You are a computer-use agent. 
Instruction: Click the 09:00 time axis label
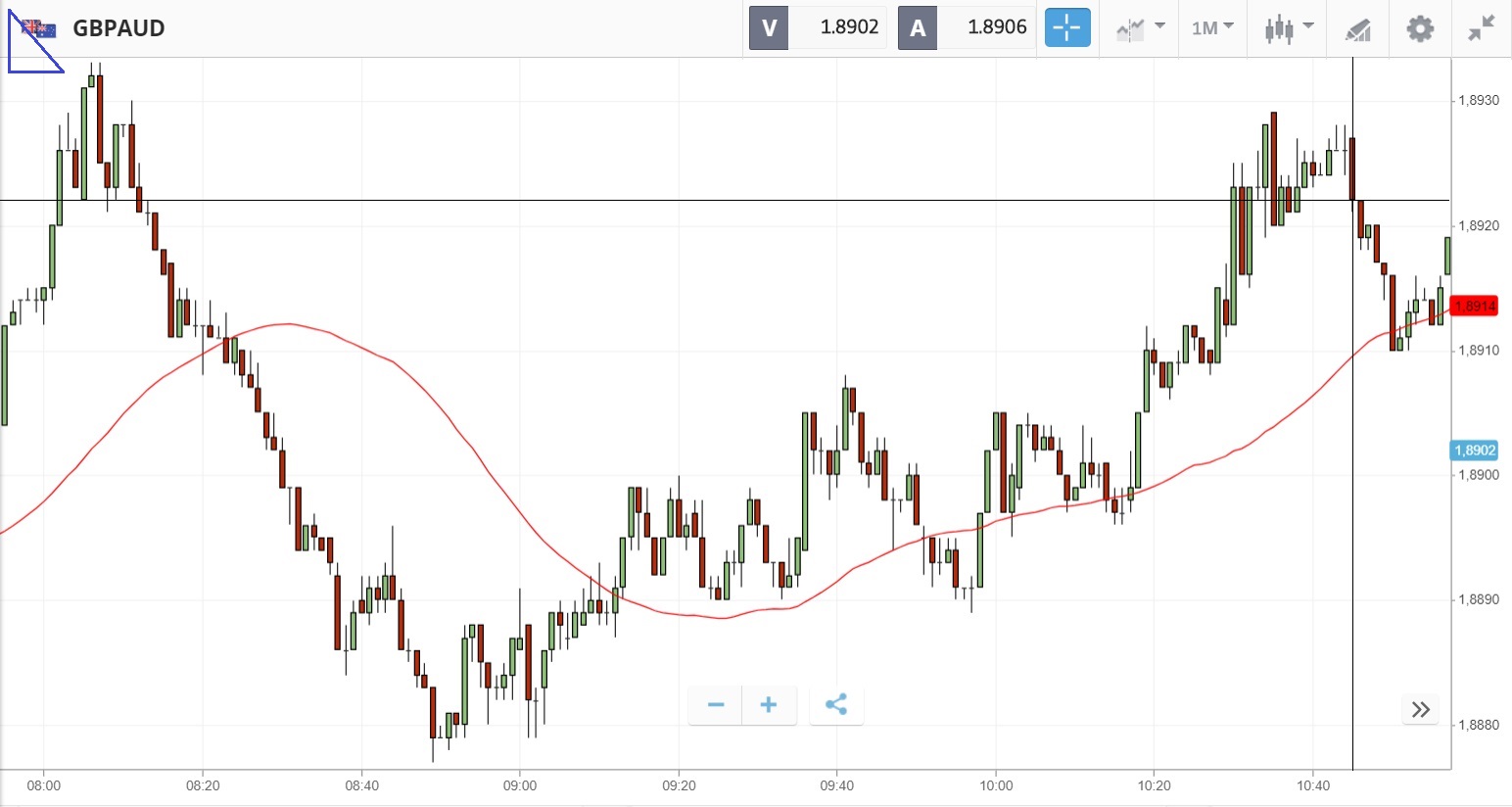click(x=520, y=785)
